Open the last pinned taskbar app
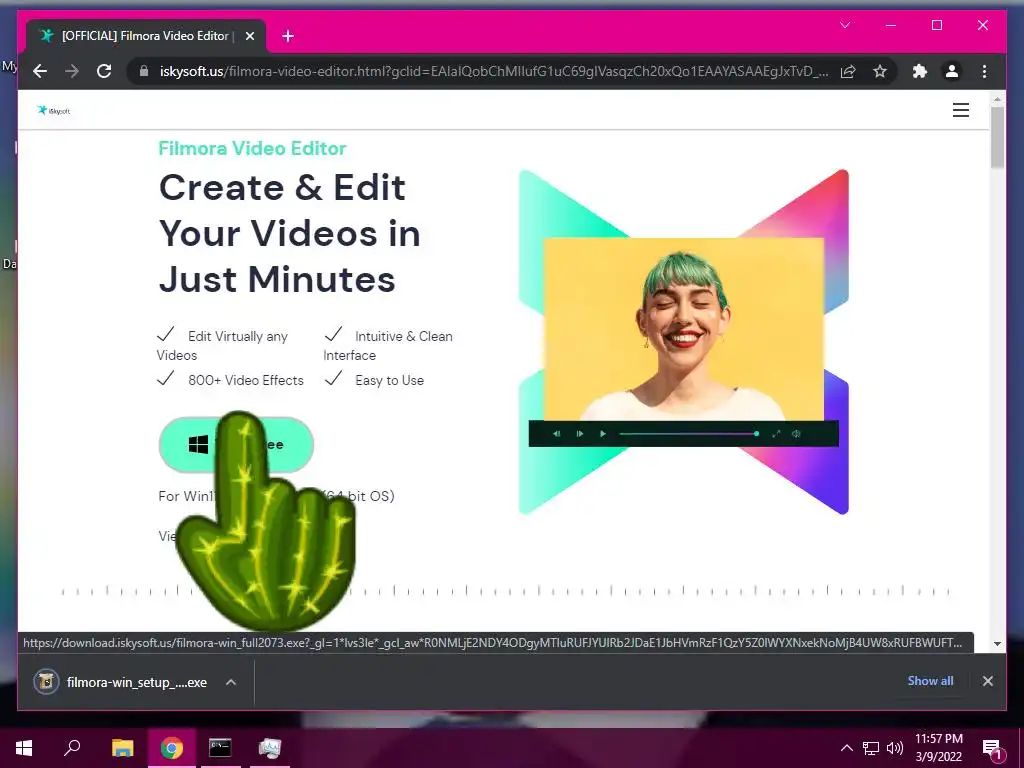 pyautogui.click(x=269, y=747)
